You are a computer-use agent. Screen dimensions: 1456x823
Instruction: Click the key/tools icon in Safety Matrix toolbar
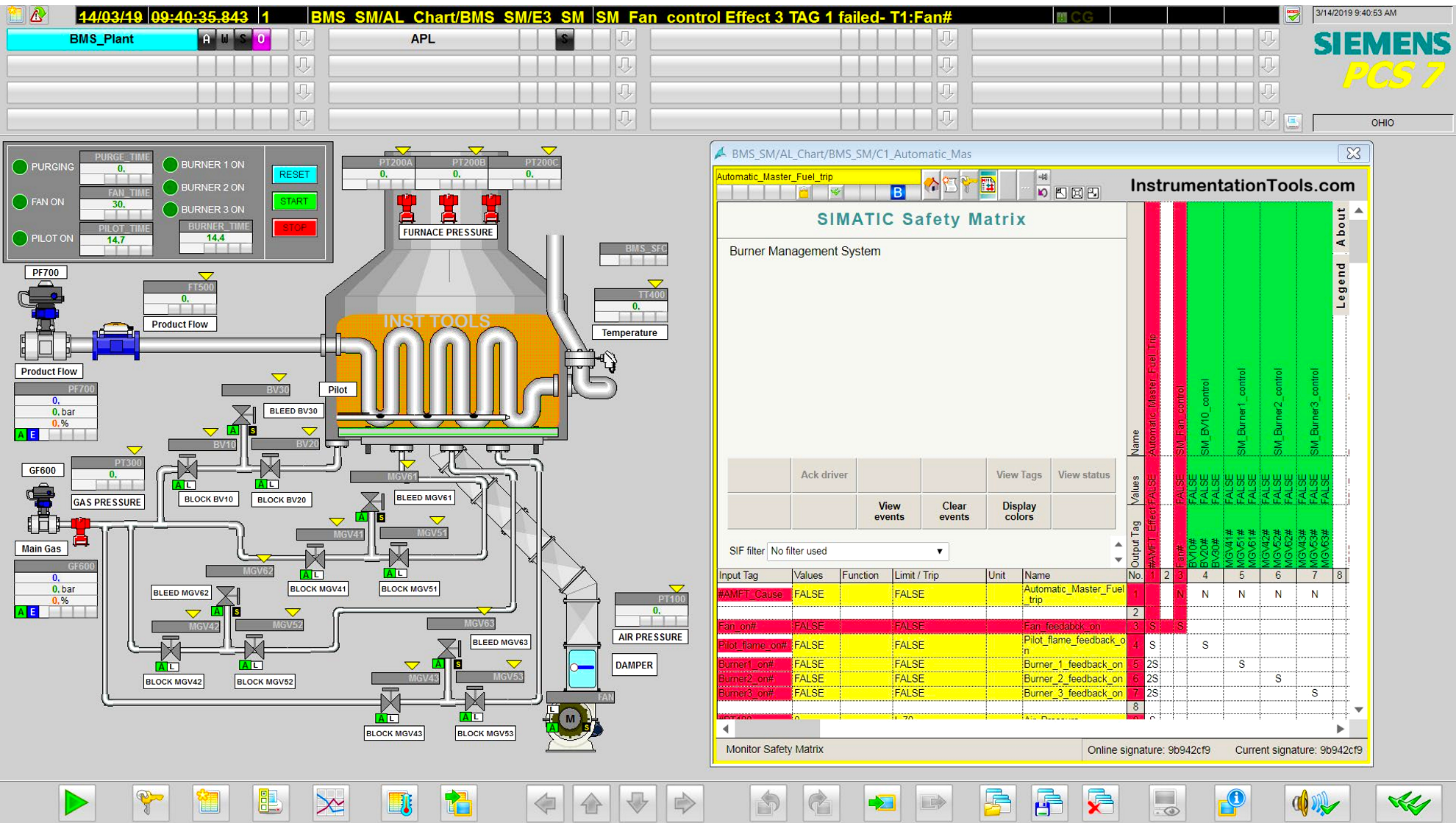(968, 185)
